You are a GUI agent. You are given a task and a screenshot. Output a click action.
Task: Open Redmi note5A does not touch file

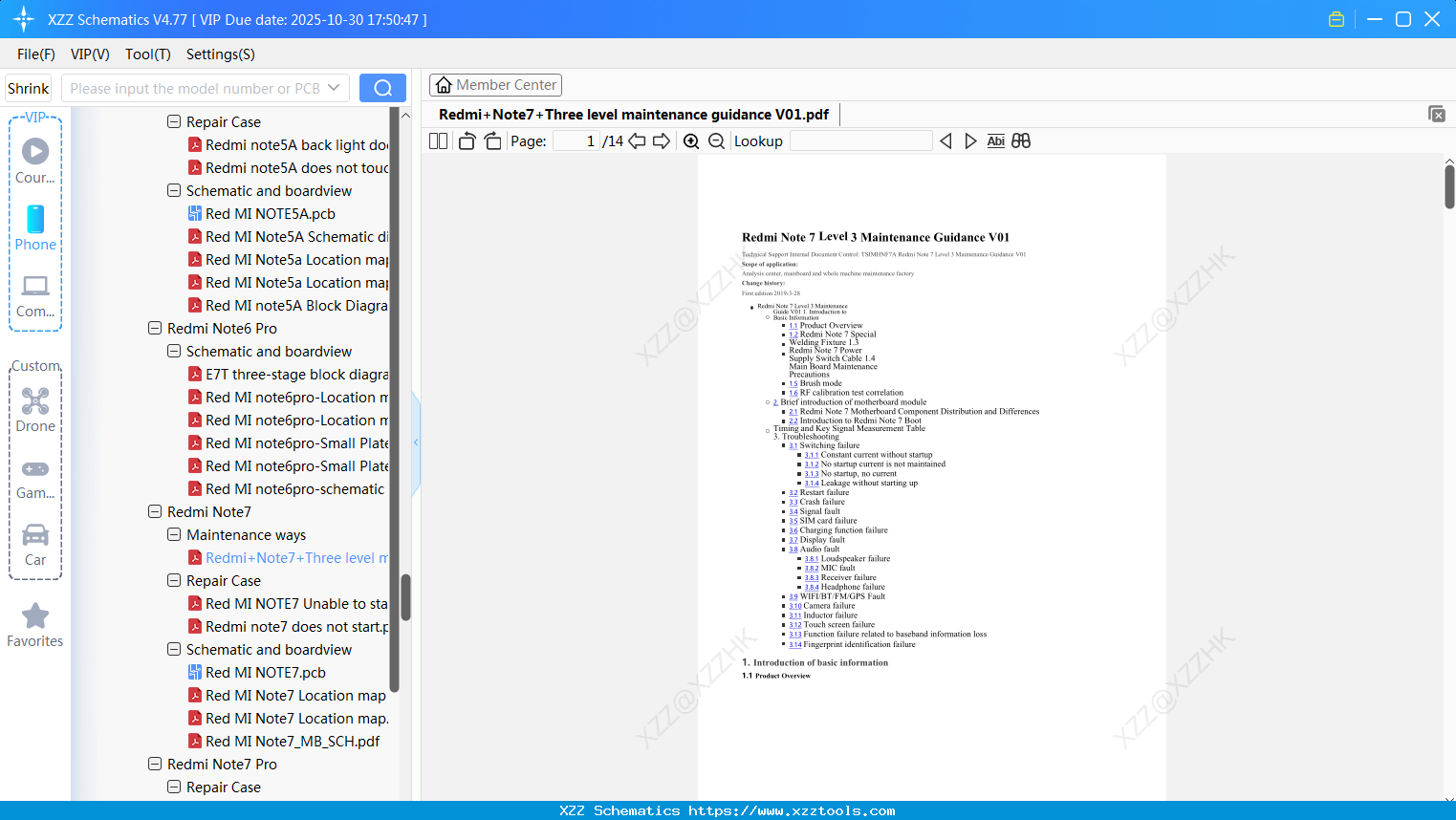pos(288,168)
